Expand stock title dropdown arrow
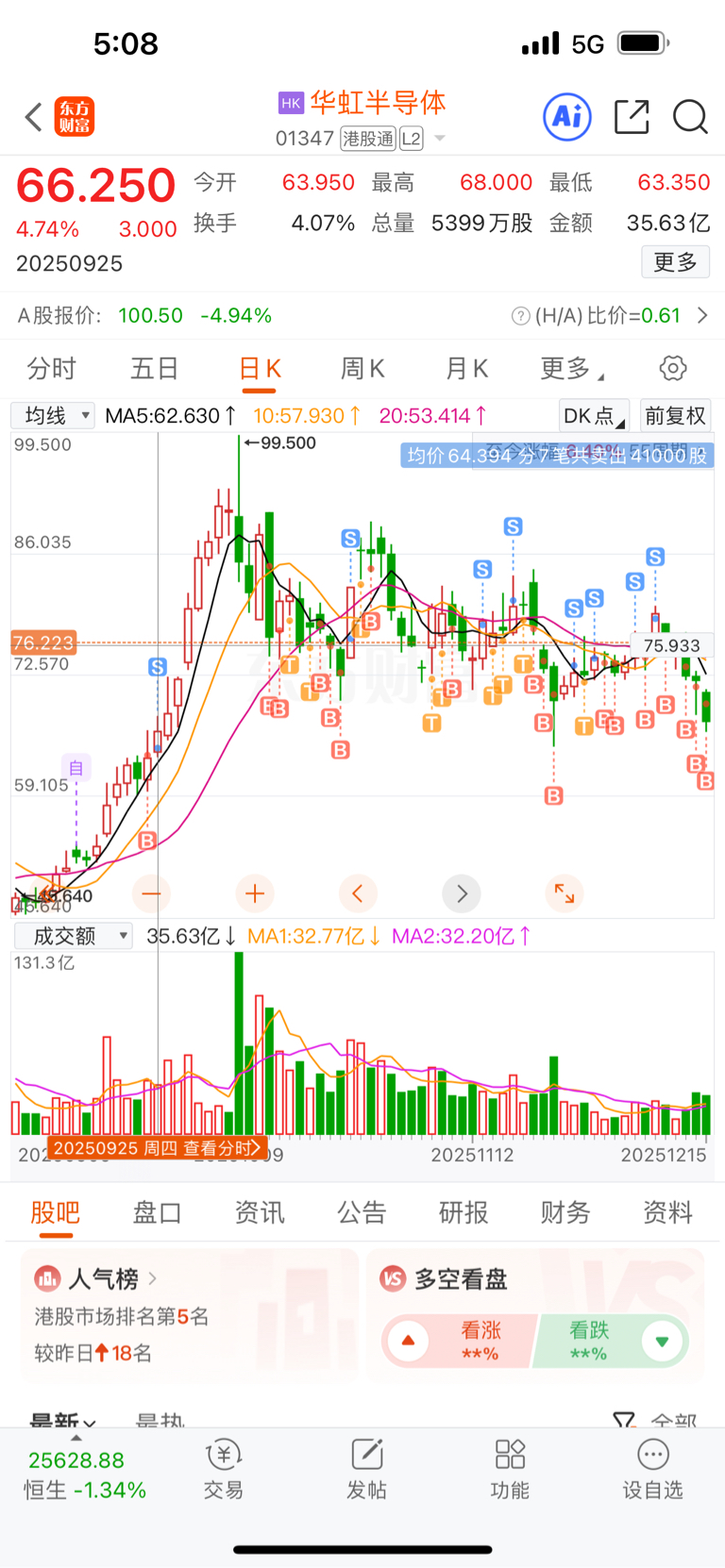 [x=440, y=139]
